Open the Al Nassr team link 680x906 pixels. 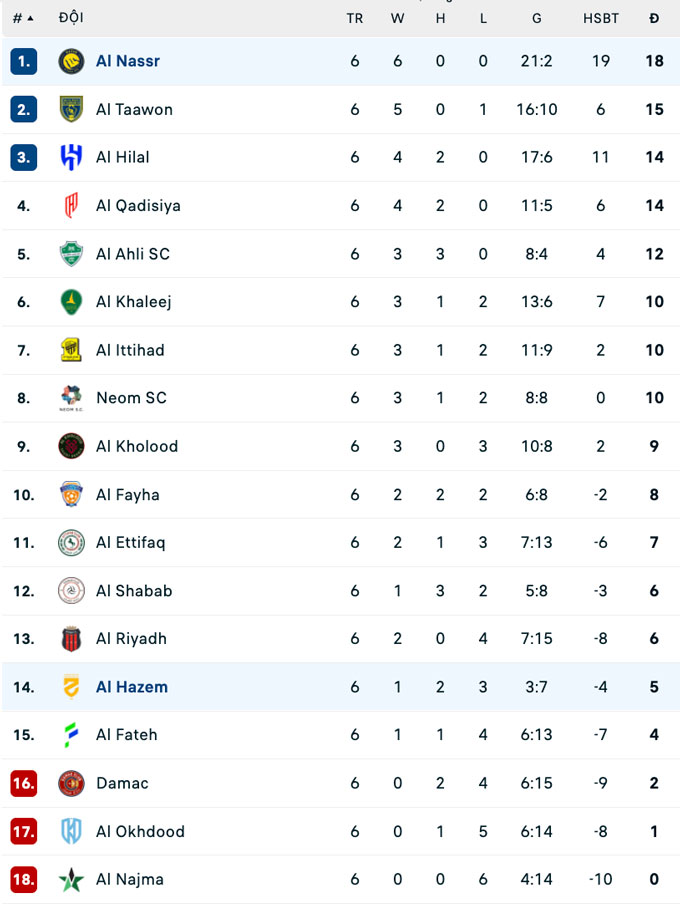click(x=128, y=61)
